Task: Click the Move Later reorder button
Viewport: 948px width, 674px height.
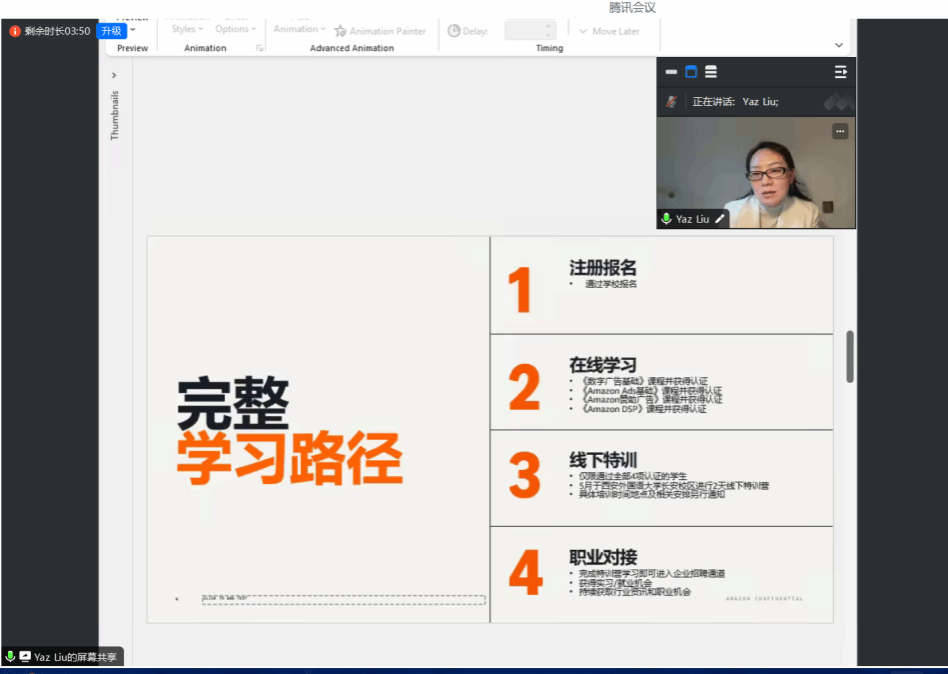Action: pos(609,31)
